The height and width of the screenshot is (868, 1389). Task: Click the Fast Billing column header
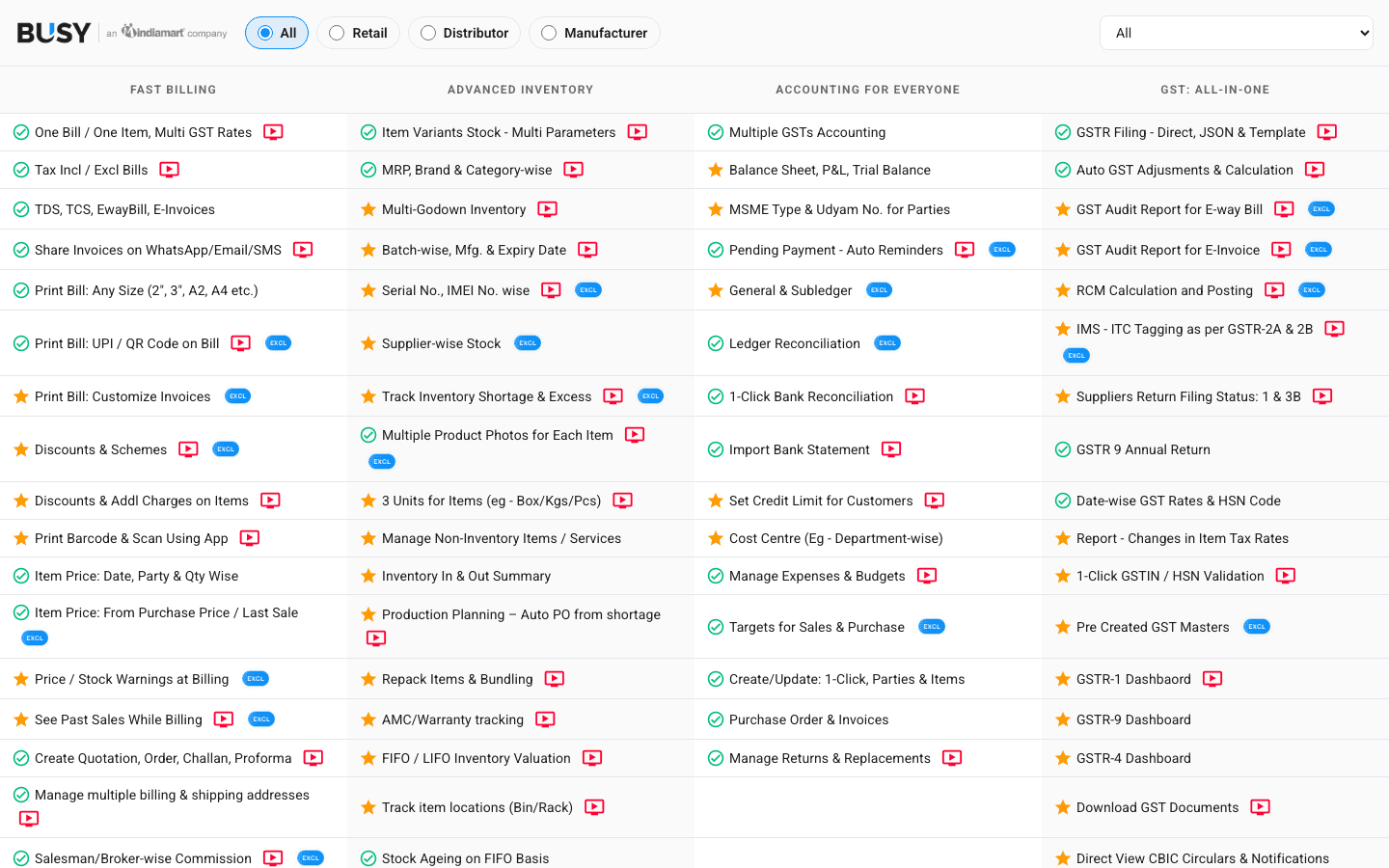174,90
